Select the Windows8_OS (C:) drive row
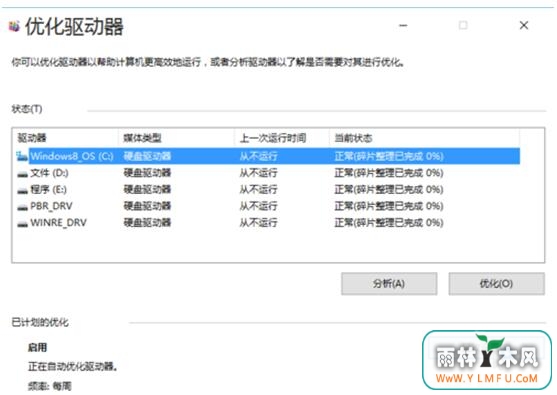557x395 pixels. point(268,156)
